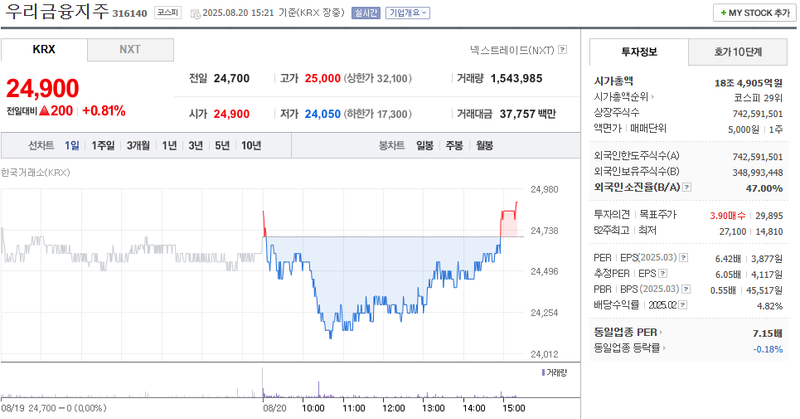Click the 7.15배 sector PER value

click(x=767, y=334)
